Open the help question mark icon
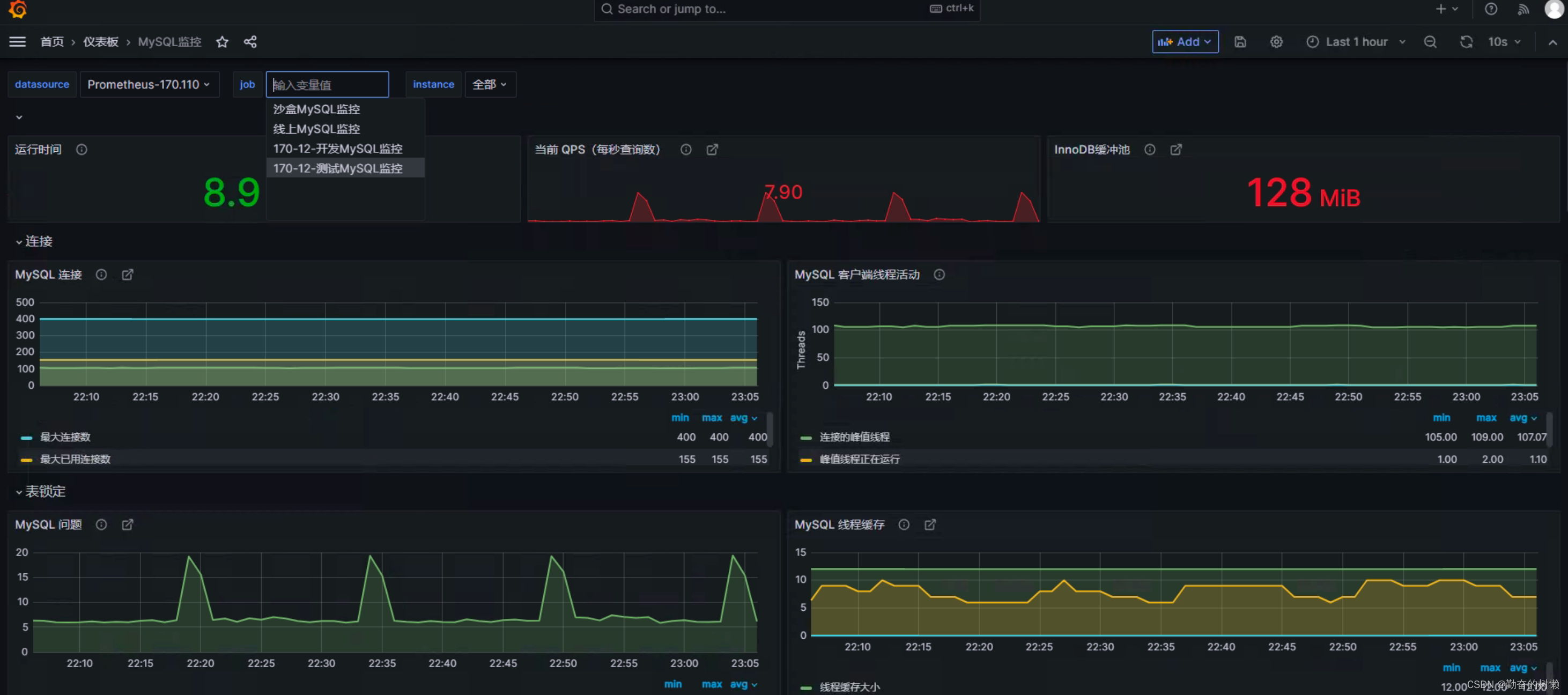 click(1491, 9)
